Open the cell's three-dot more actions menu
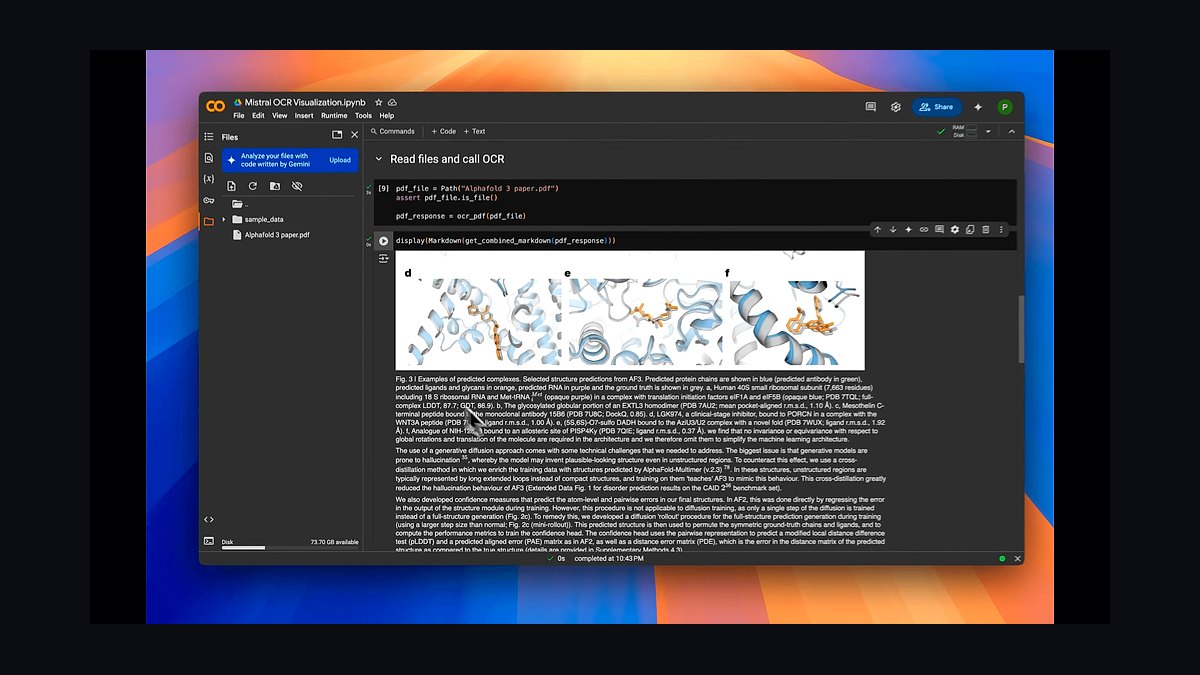 [x=1001, y=230]
